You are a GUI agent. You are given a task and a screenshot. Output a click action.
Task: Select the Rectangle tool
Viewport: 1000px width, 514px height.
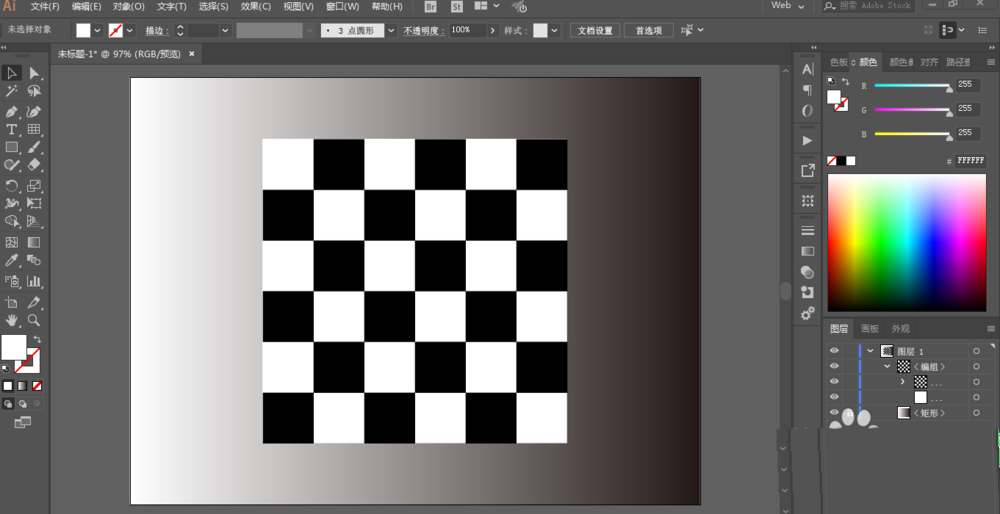coord(11,147)
